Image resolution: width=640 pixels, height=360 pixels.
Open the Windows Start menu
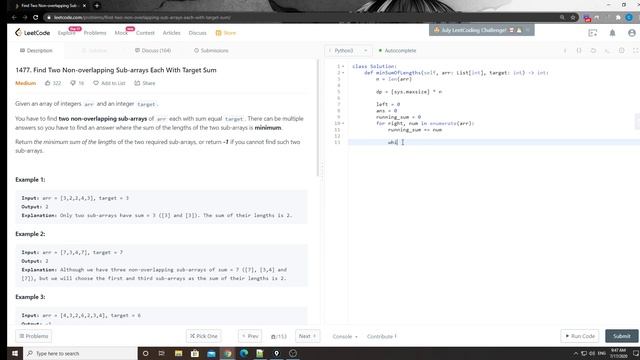click(15, 353)
